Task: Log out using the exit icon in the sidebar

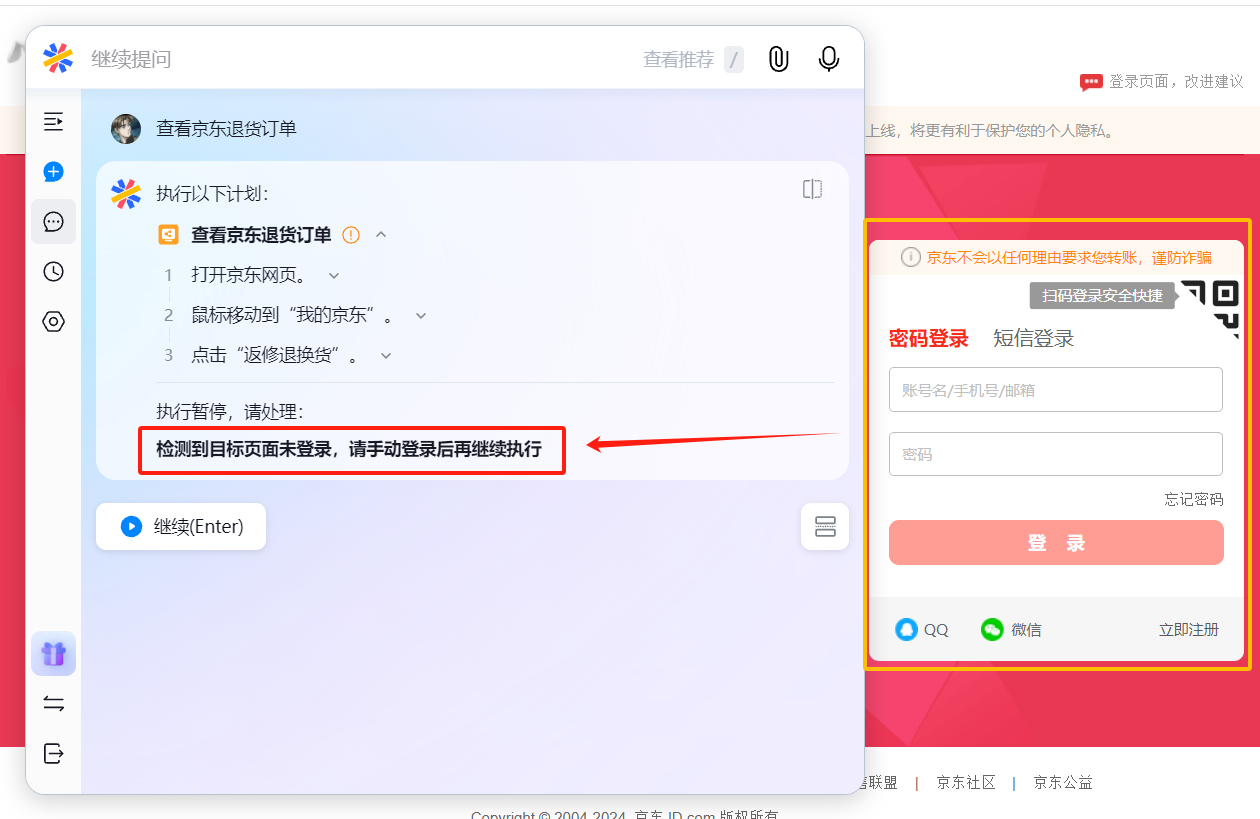Action: click(x=54, y=753)
